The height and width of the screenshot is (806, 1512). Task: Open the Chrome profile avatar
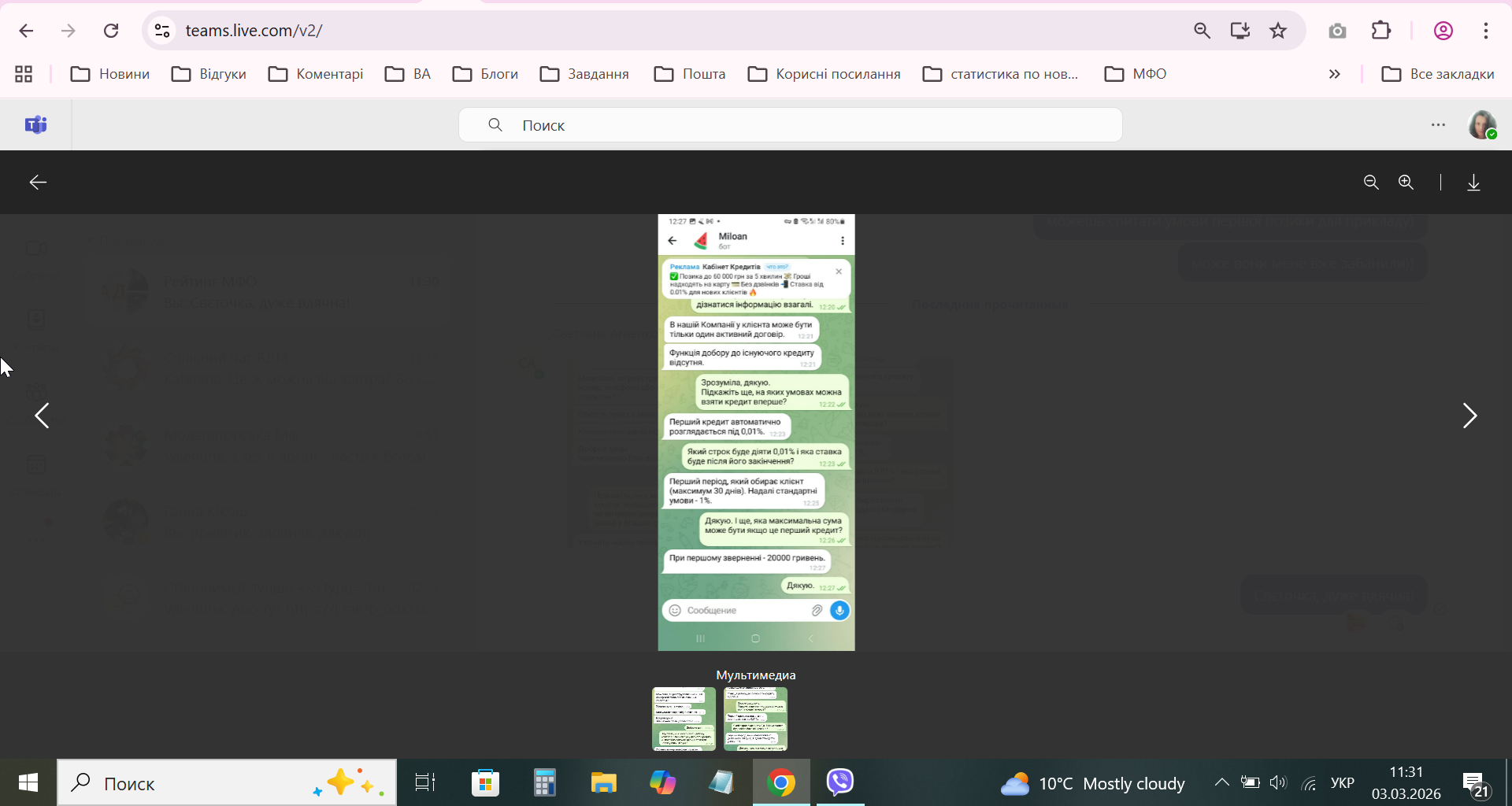1443,31
